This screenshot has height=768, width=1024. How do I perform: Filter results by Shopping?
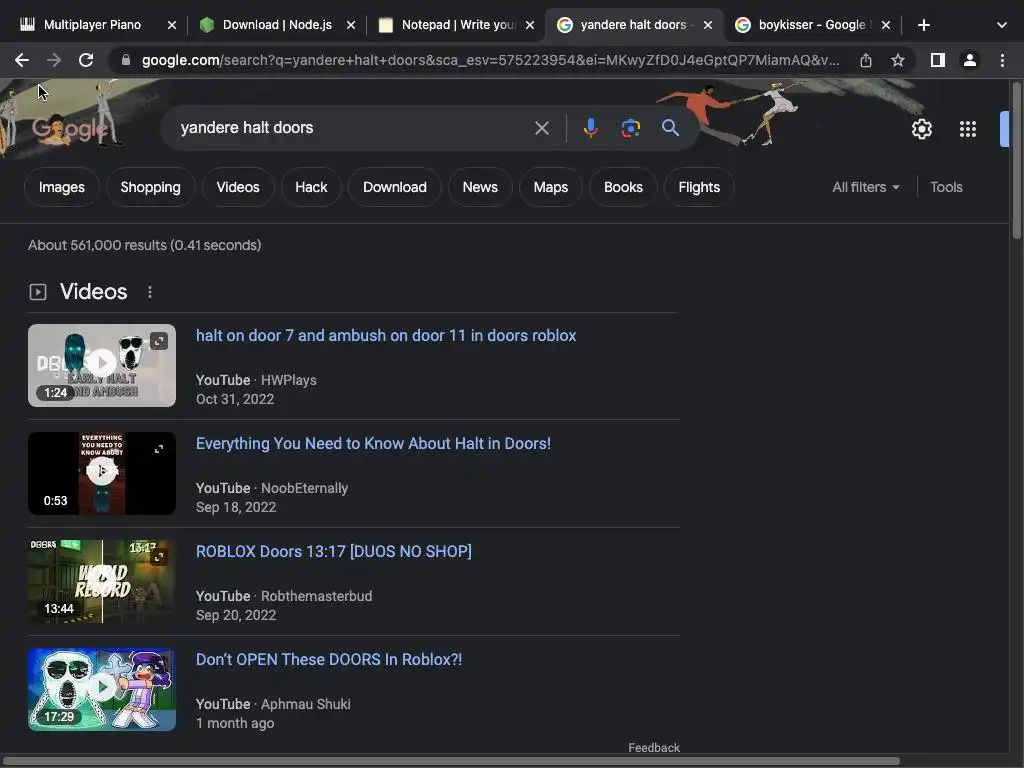(x=150, y=187)
